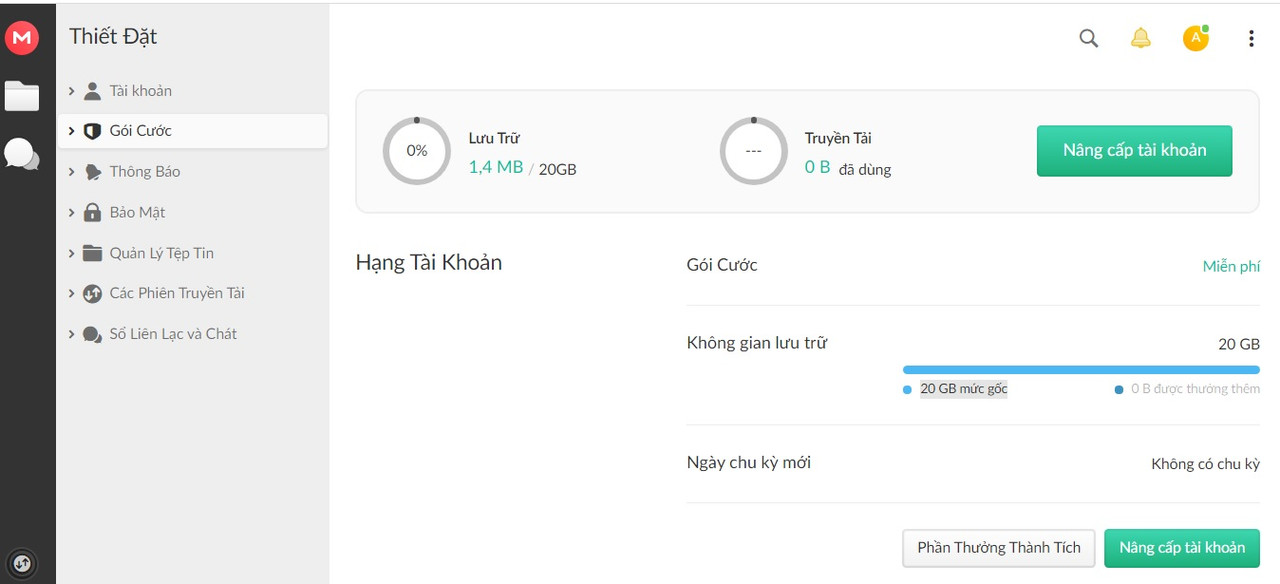Expand the Bảo Mật section chevron
This screenshot has height=584, width=1280.
pyautogui.click(x=71, y=213)
